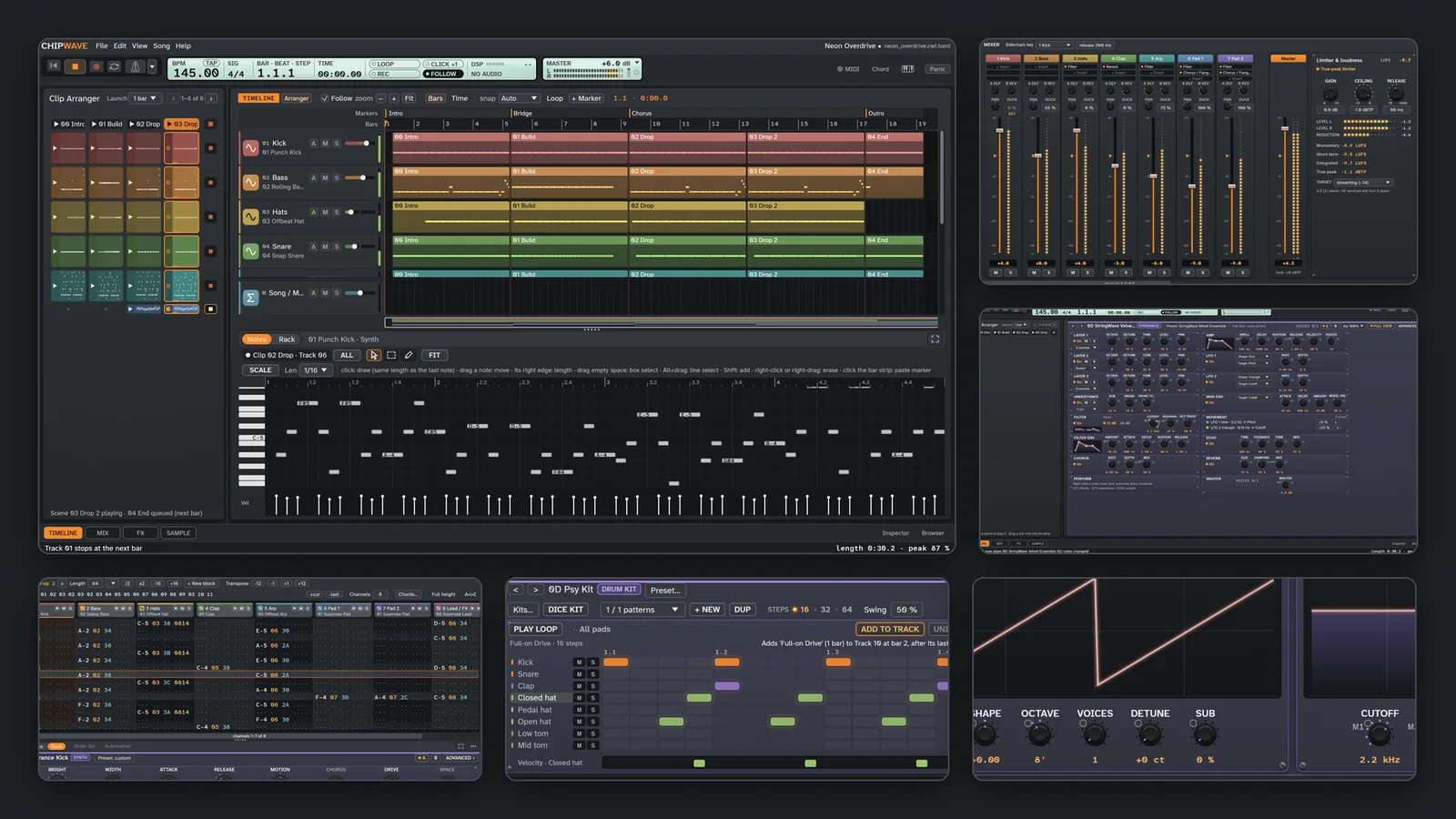1456x819 pixels.
Task: Click the + Marker button
Action: [586, 98]
